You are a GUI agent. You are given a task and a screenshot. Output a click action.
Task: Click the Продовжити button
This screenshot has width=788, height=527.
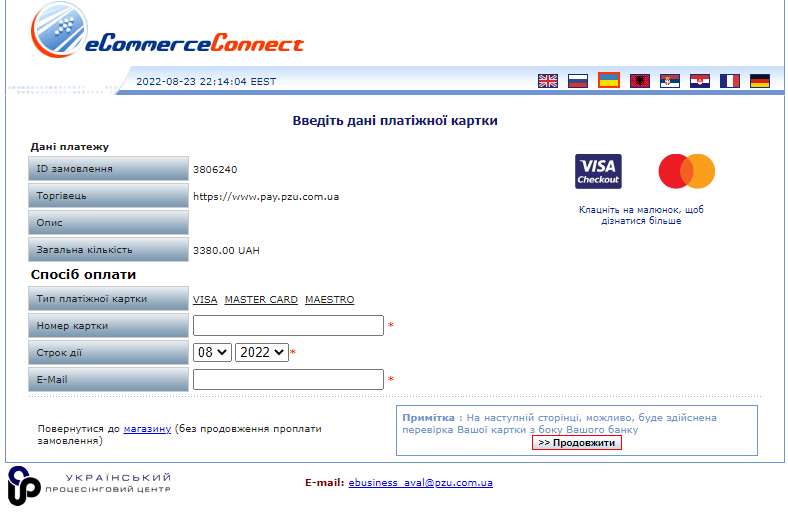click(x=576, y=442)
